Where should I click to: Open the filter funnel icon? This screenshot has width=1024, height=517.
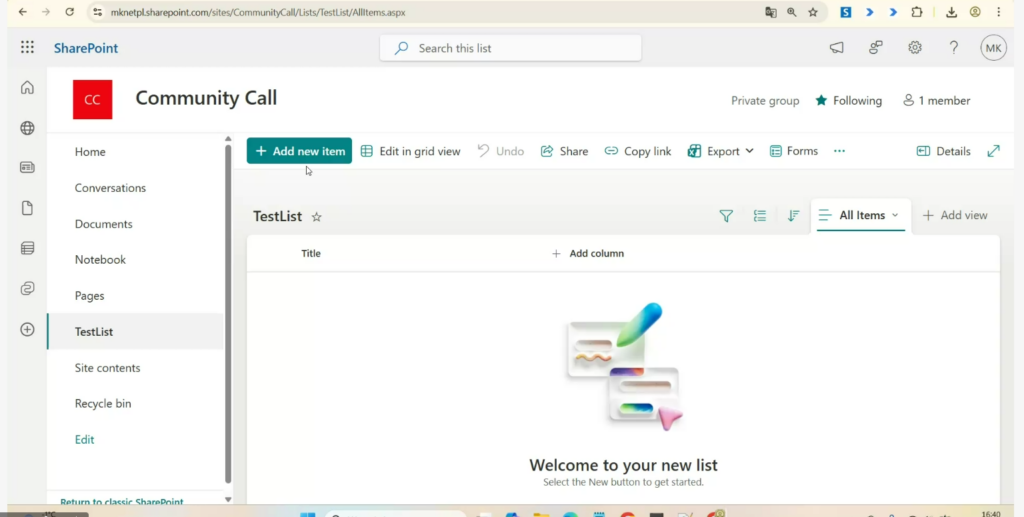pyautogui.click(x=726, y=215)
